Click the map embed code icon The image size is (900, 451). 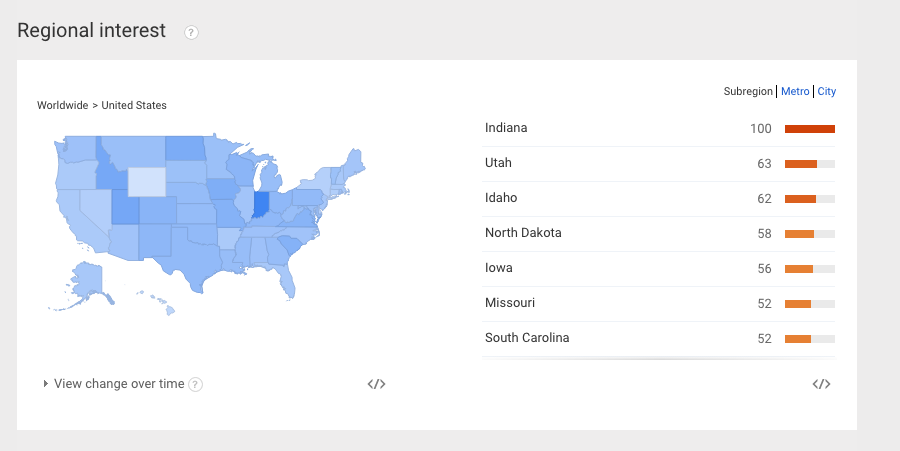377,384
